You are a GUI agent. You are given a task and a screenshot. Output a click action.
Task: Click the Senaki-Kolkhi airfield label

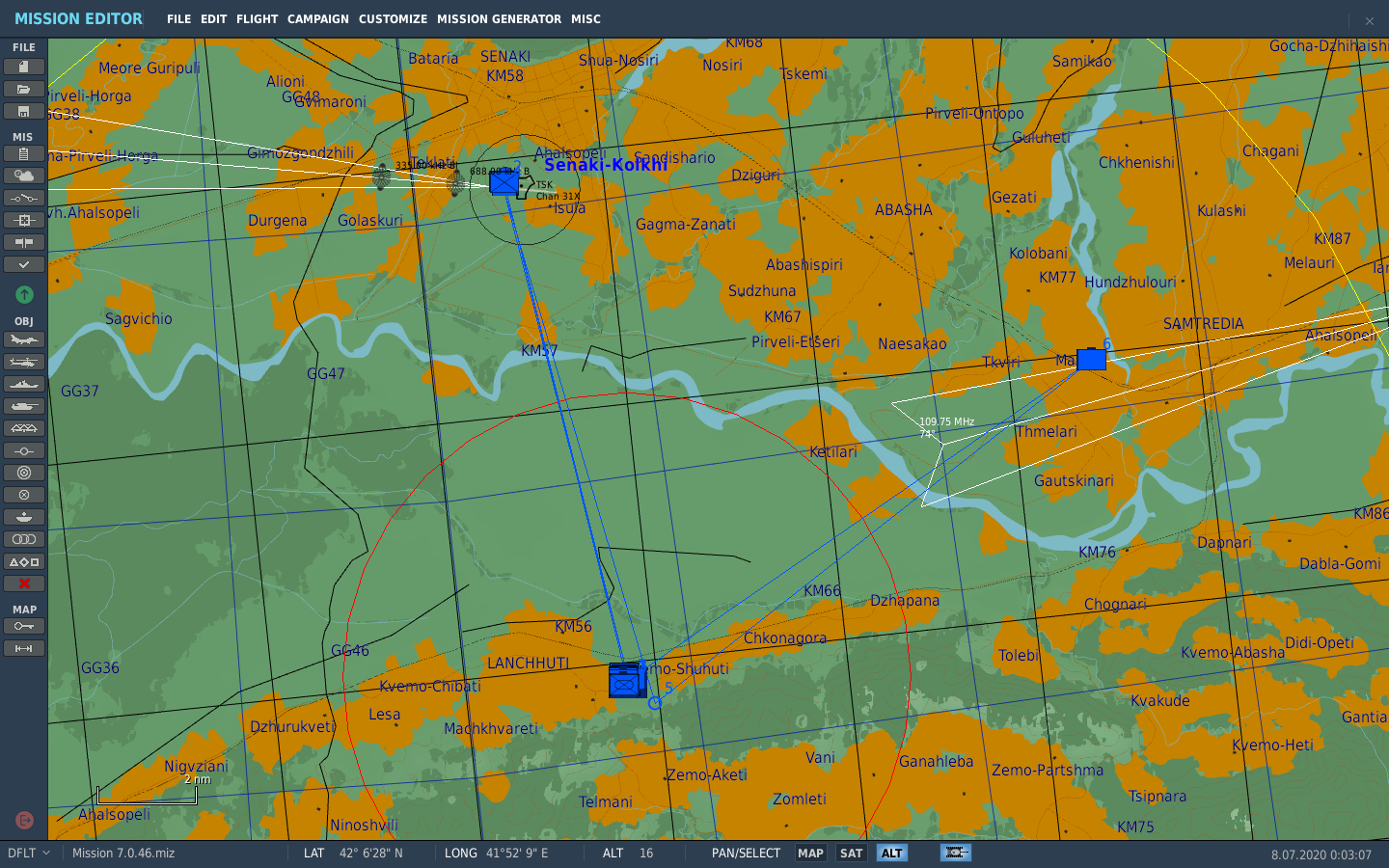pyautogui.click(x=606, y=165)
